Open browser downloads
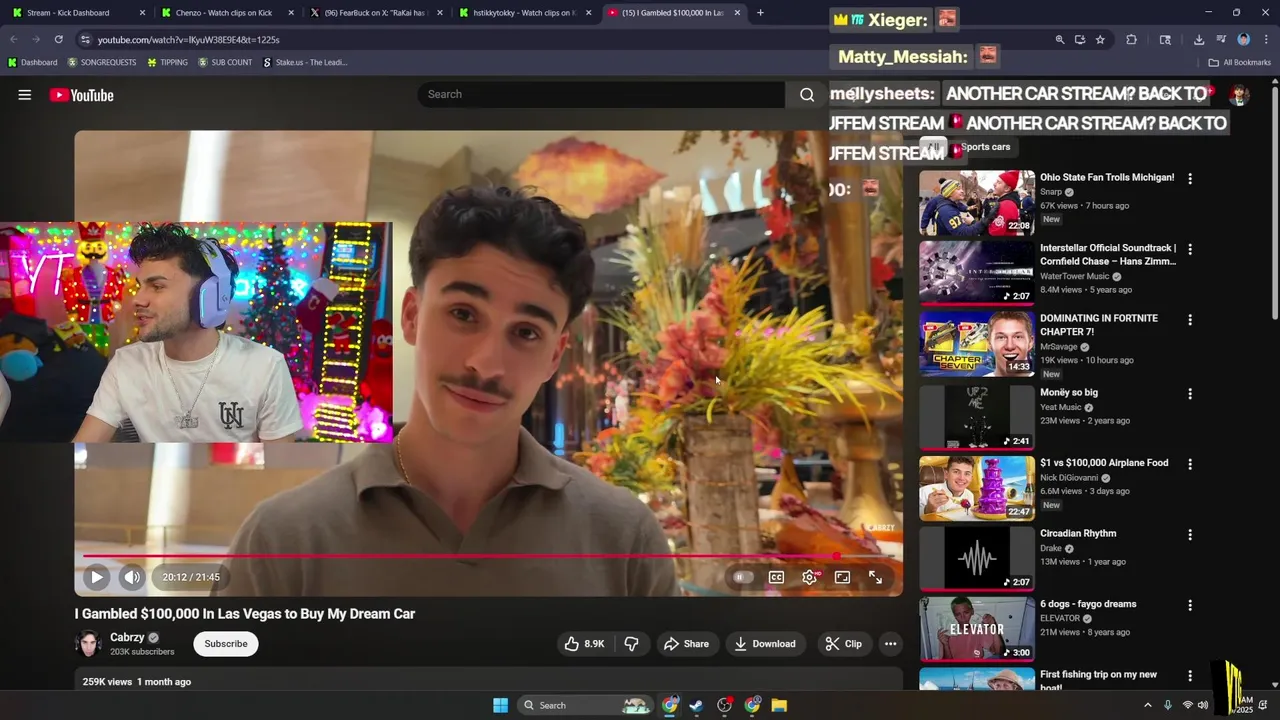 pos(1198,39)
